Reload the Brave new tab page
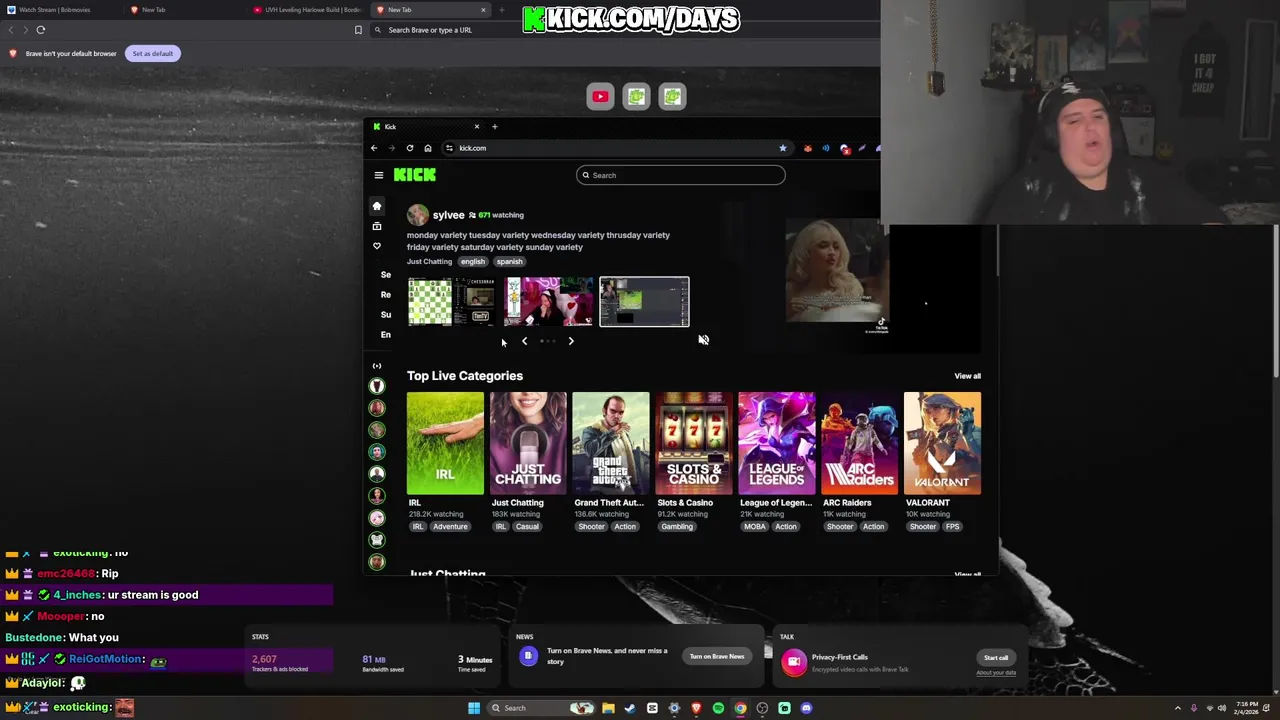The image size is (1280, 720). (41, 30)
